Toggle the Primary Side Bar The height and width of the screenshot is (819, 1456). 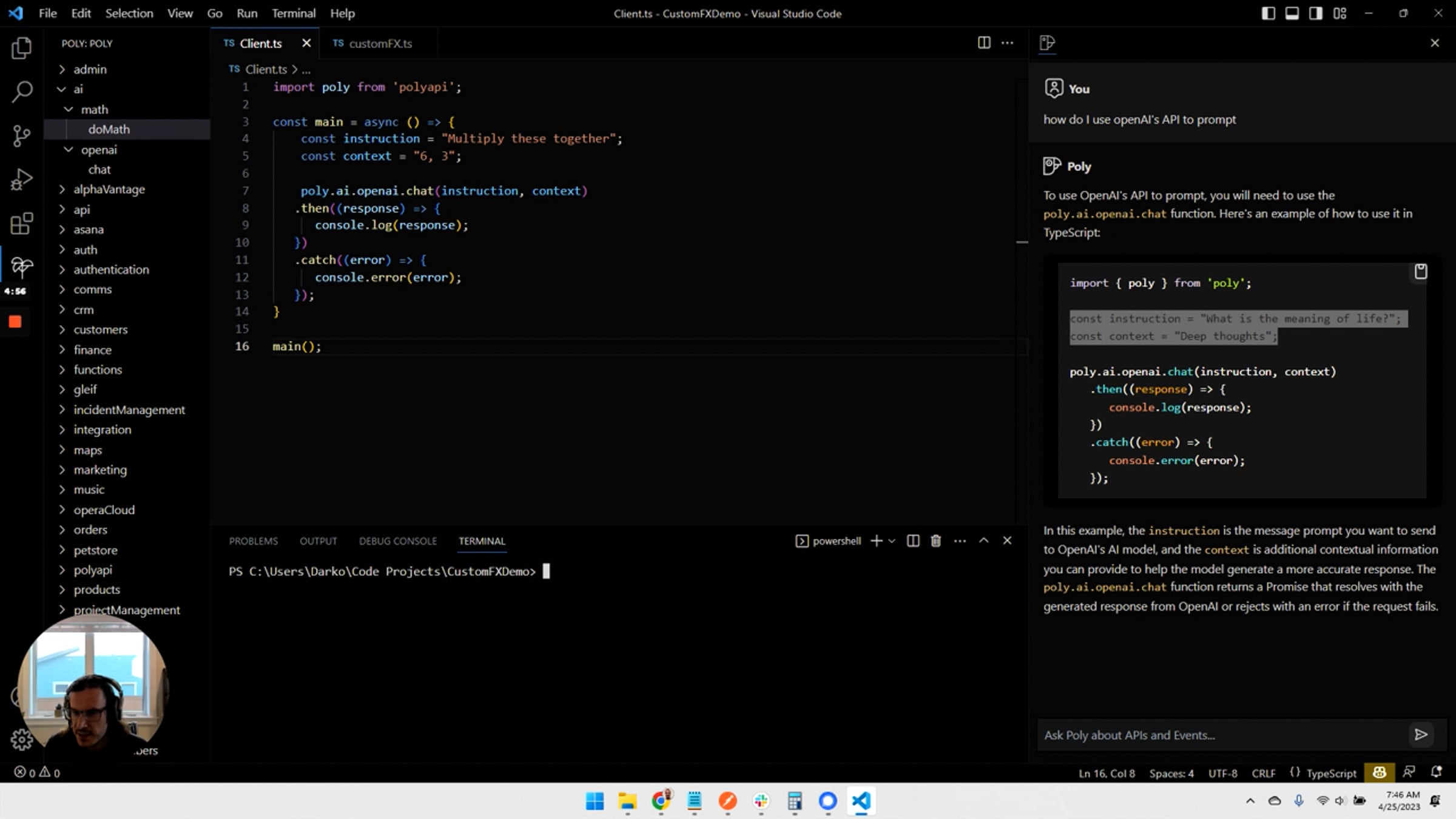tap(1268, 13)
